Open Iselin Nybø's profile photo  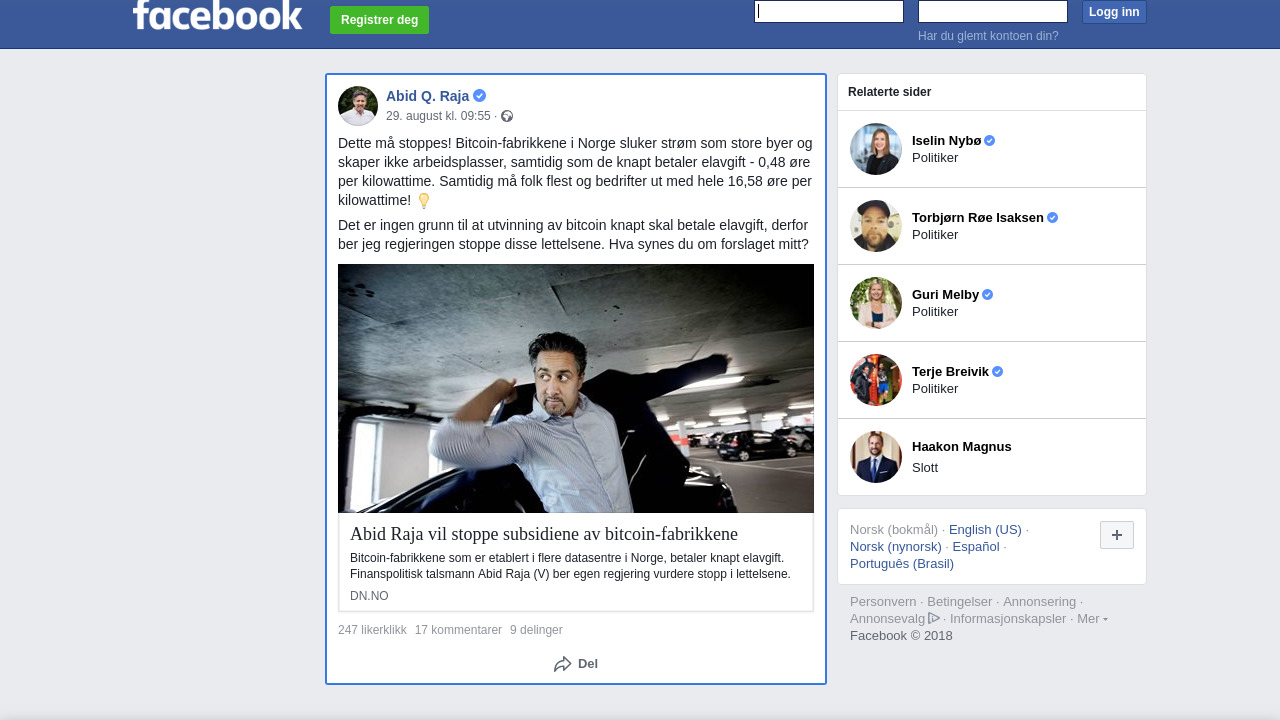click(x=876, y=149)
